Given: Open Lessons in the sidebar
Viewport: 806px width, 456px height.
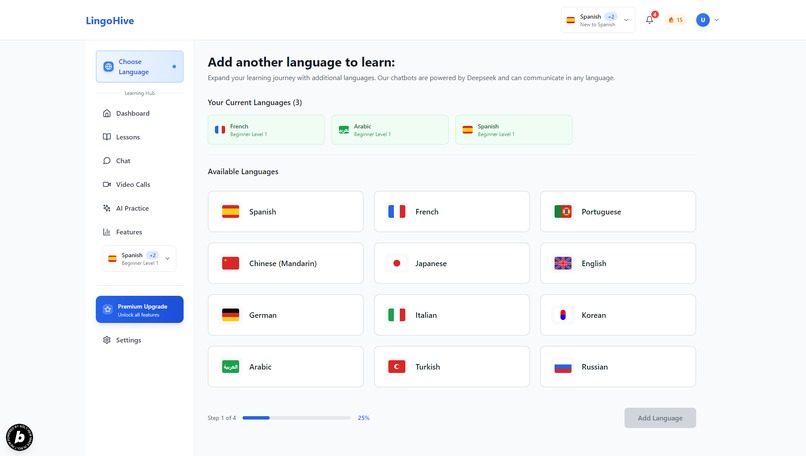Looking at the screenshot, I should coord(139,137).
